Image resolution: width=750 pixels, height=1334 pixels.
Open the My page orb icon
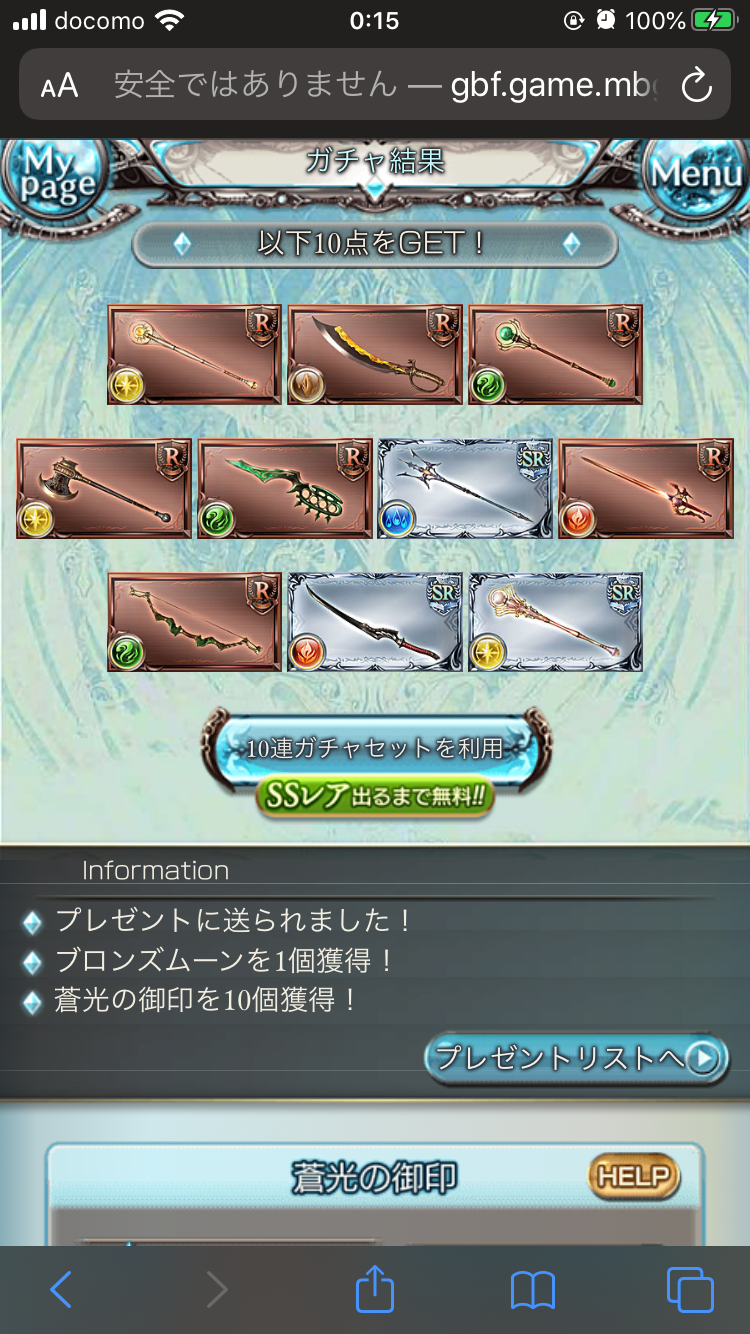point(55,175)
